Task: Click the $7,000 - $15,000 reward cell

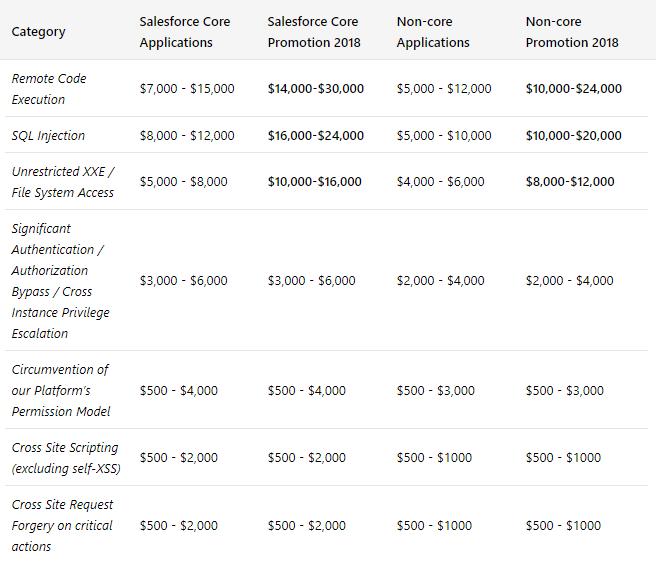Action: tap(187, 88)
